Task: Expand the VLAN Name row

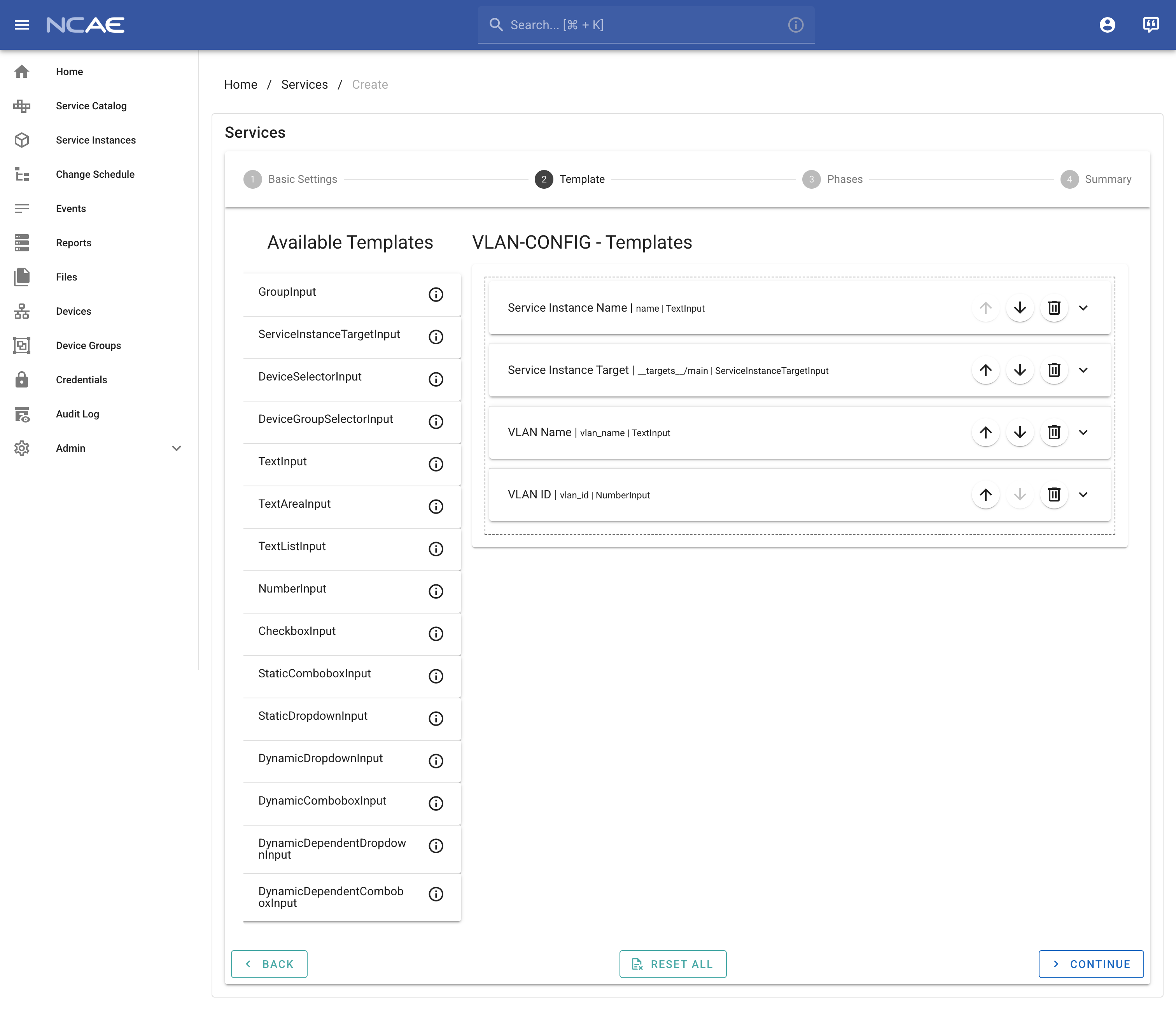Action: click(x=1083, y=432)
